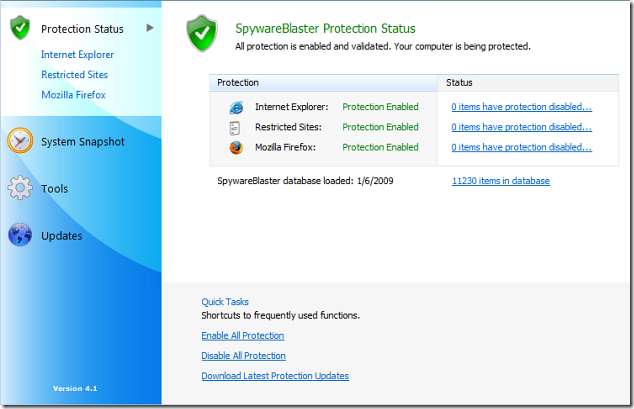Image resolution: width=634 pixels, height=409 pixels.
Task: Click 'Internet Explorer:' label in the table
Action: (292, 107)
